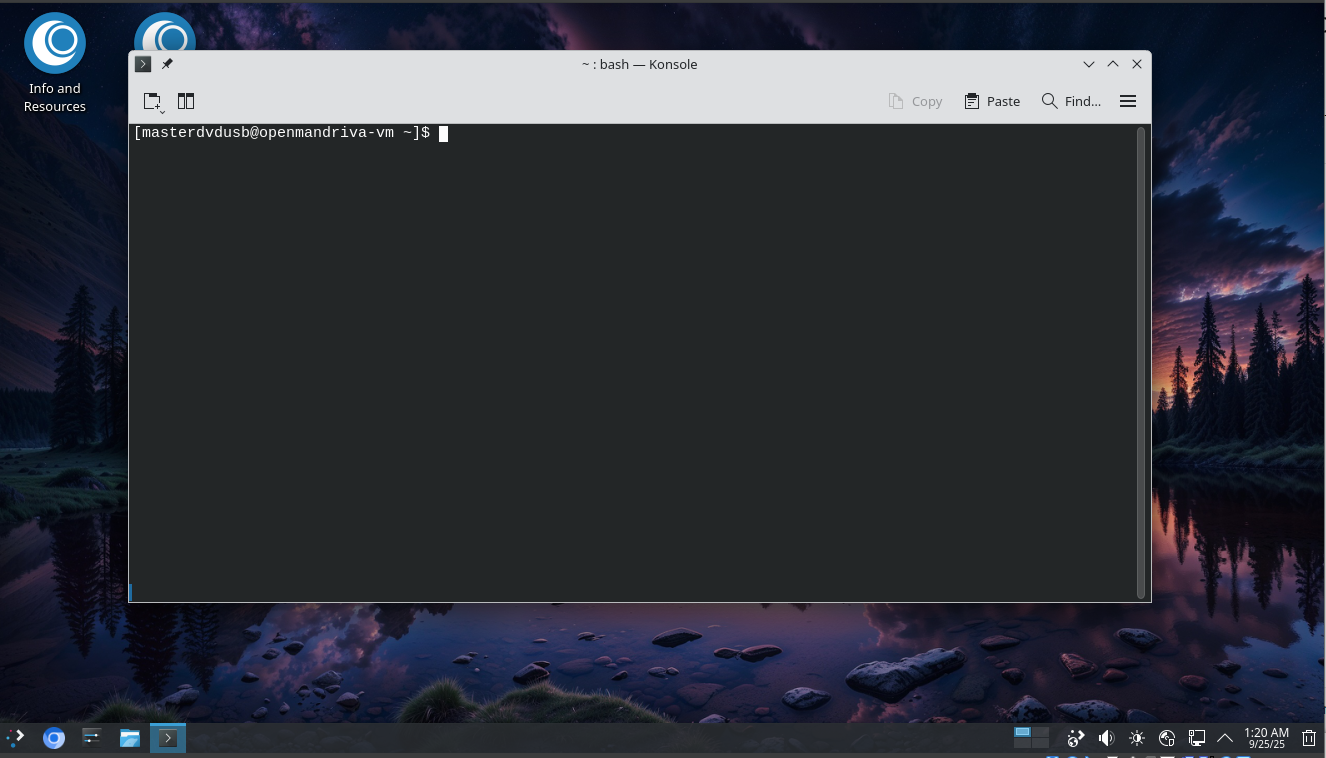Open the Konsole hamburger menu
Screen dimensions: 1326x758
tap(1128, 101)
